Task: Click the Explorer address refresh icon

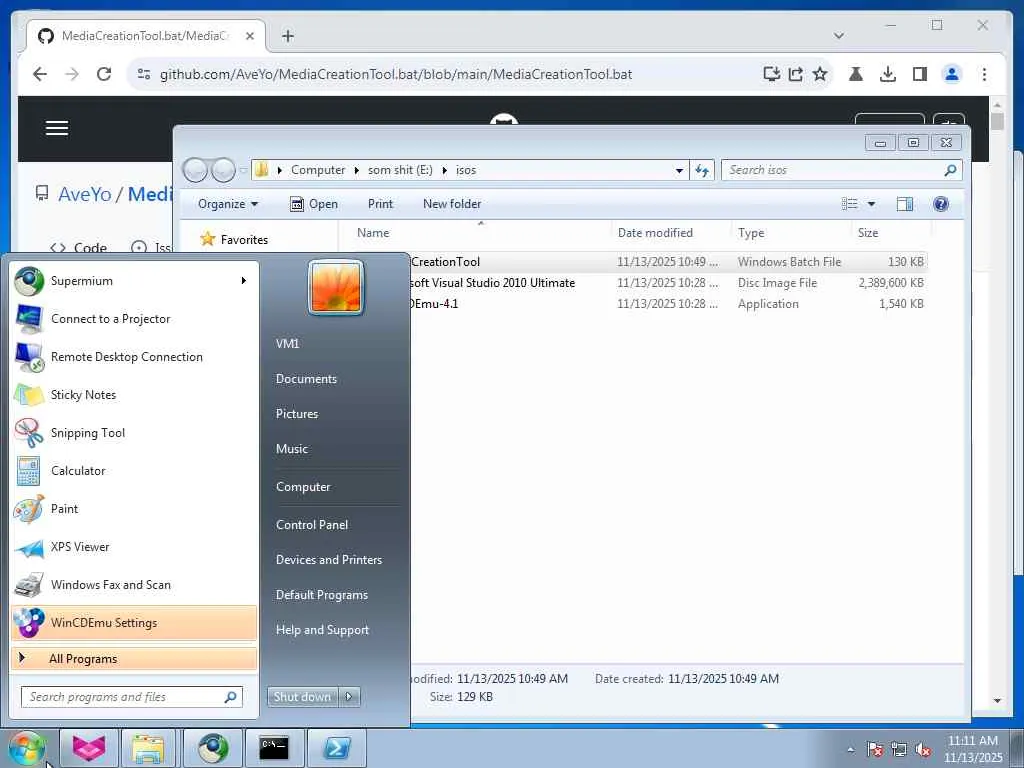Action: [x=702, y=170]
